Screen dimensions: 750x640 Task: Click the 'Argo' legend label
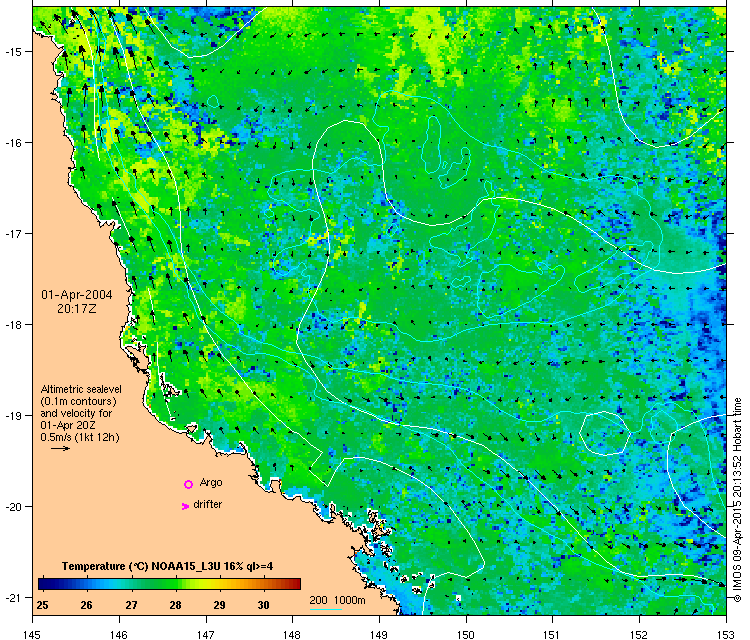[x=211, y=483]
